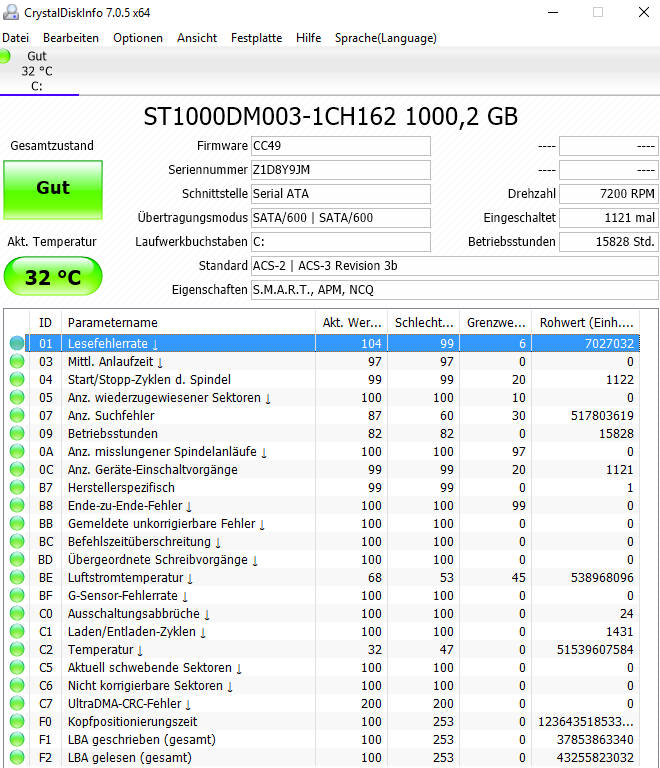660x768 pixels.
Task: Click status icon of Gemeldete unkorrigierbare Fehler row
Action: [x=17, y=523]
